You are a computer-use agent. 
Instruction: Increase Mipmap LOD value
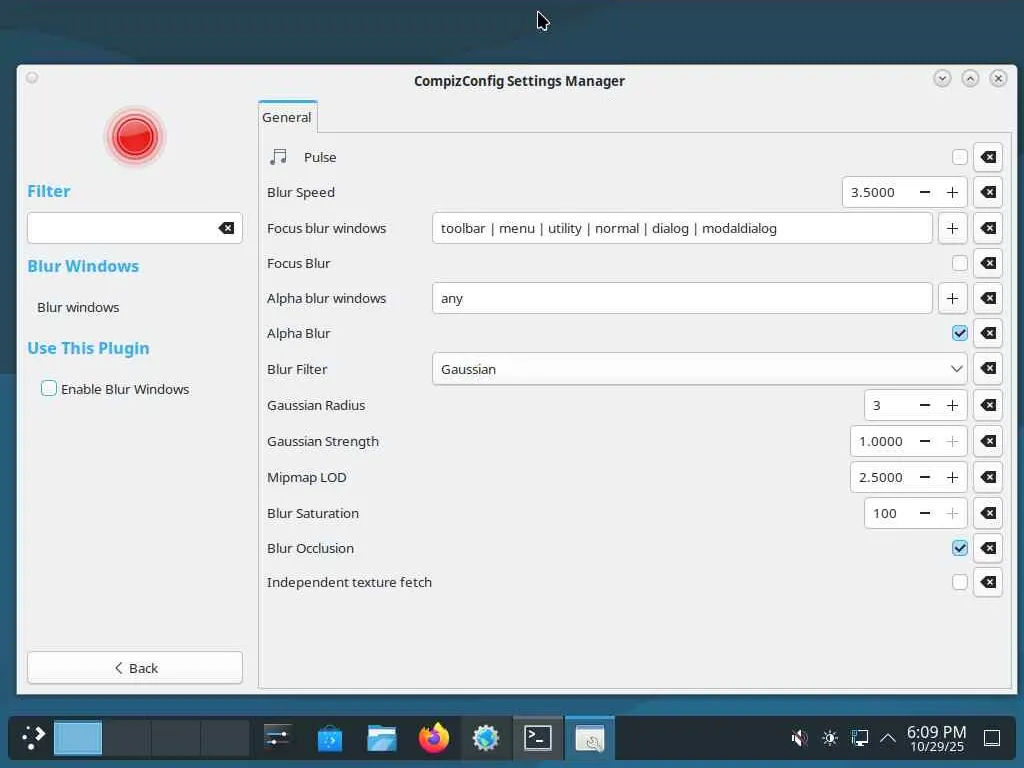(x=952, y=477)
